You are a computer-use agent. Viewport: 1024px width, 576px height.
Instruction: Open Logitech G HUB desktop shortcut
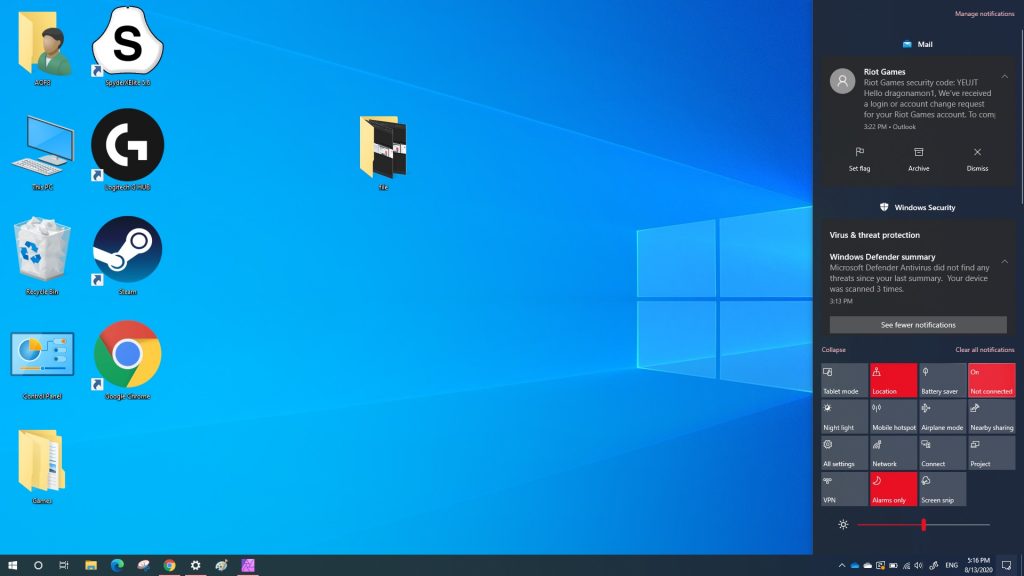point(127,150)
